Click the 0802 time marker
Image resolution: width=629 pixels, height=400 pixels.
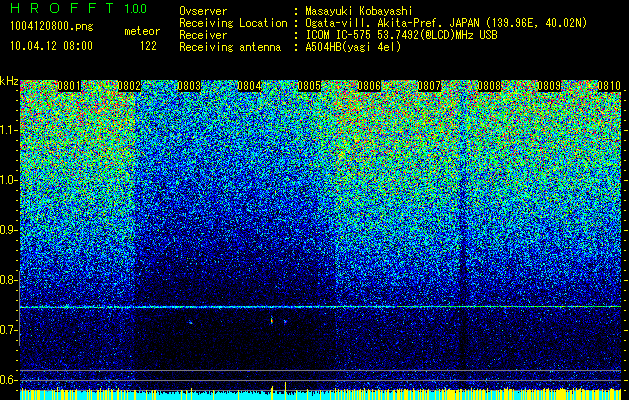tap(129, 86)
